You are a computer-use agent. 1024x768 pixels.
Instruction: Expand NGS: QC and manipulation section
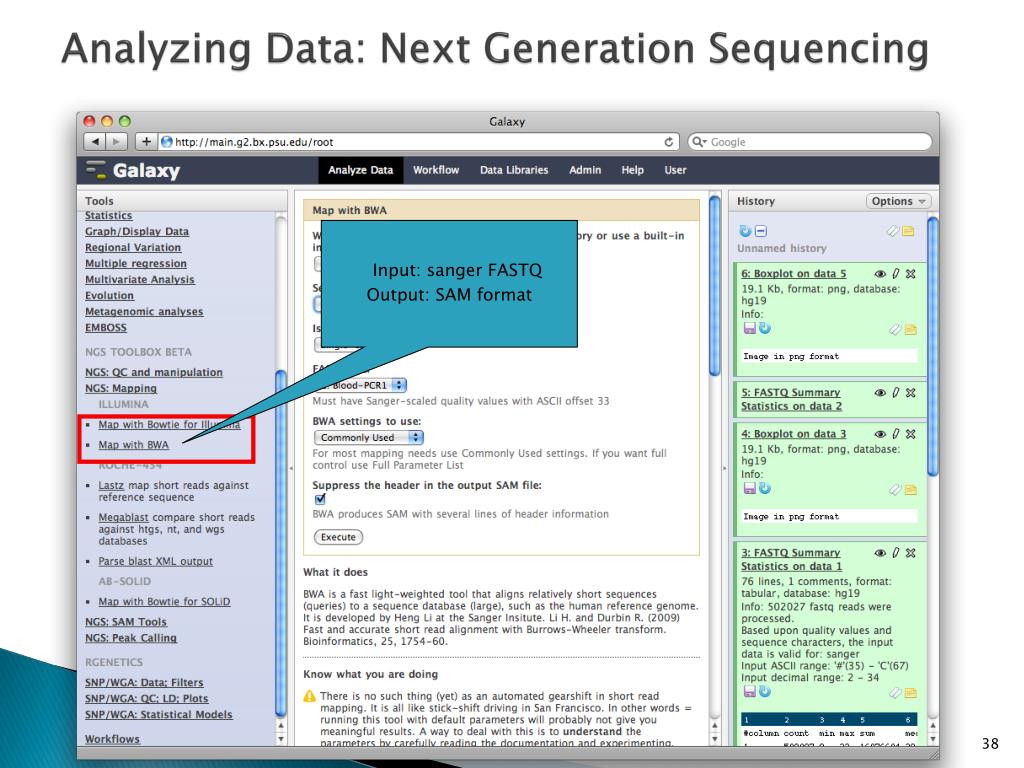point(153,372)
